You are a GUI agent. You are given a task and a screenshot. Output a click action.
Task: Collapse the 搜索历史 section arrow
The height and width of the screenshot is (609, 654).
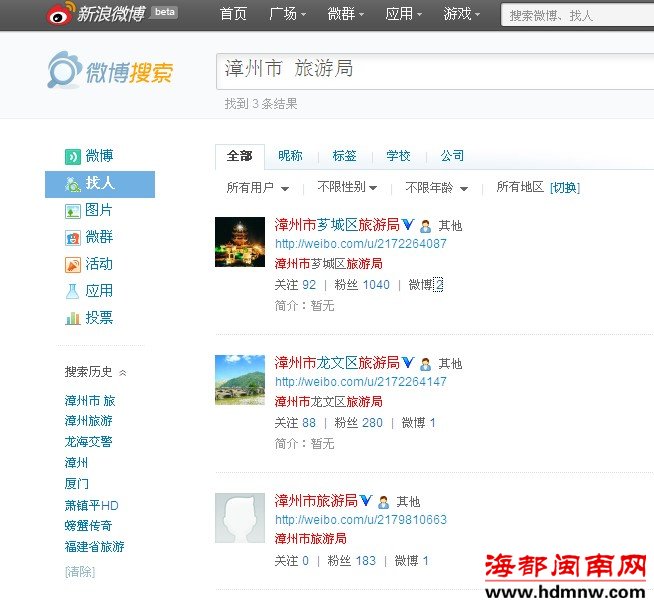pos(123,372)
